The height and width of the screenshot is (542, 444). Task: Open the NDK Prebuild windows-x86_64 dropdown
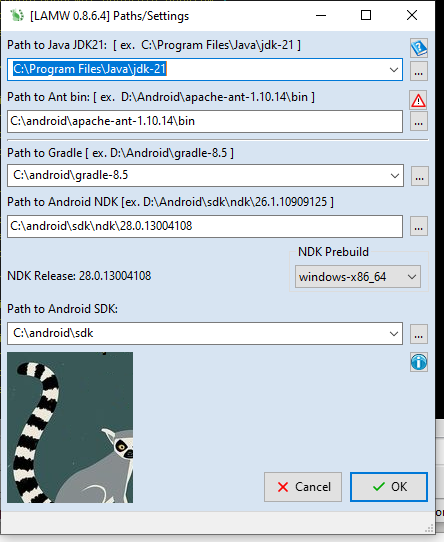[x=358, y=277]
